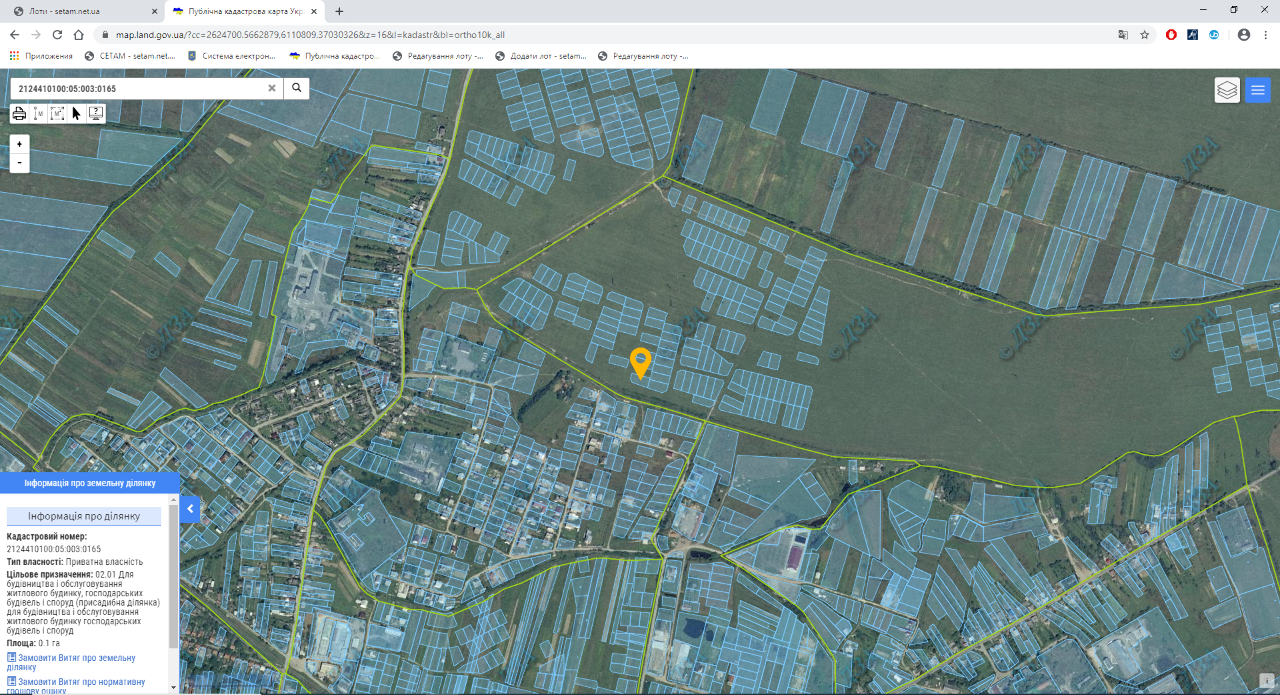Viewport: 1280px width, 695px height.
Task: Click info panel scrollbar down arrow
Action: [x=174, y=688]
